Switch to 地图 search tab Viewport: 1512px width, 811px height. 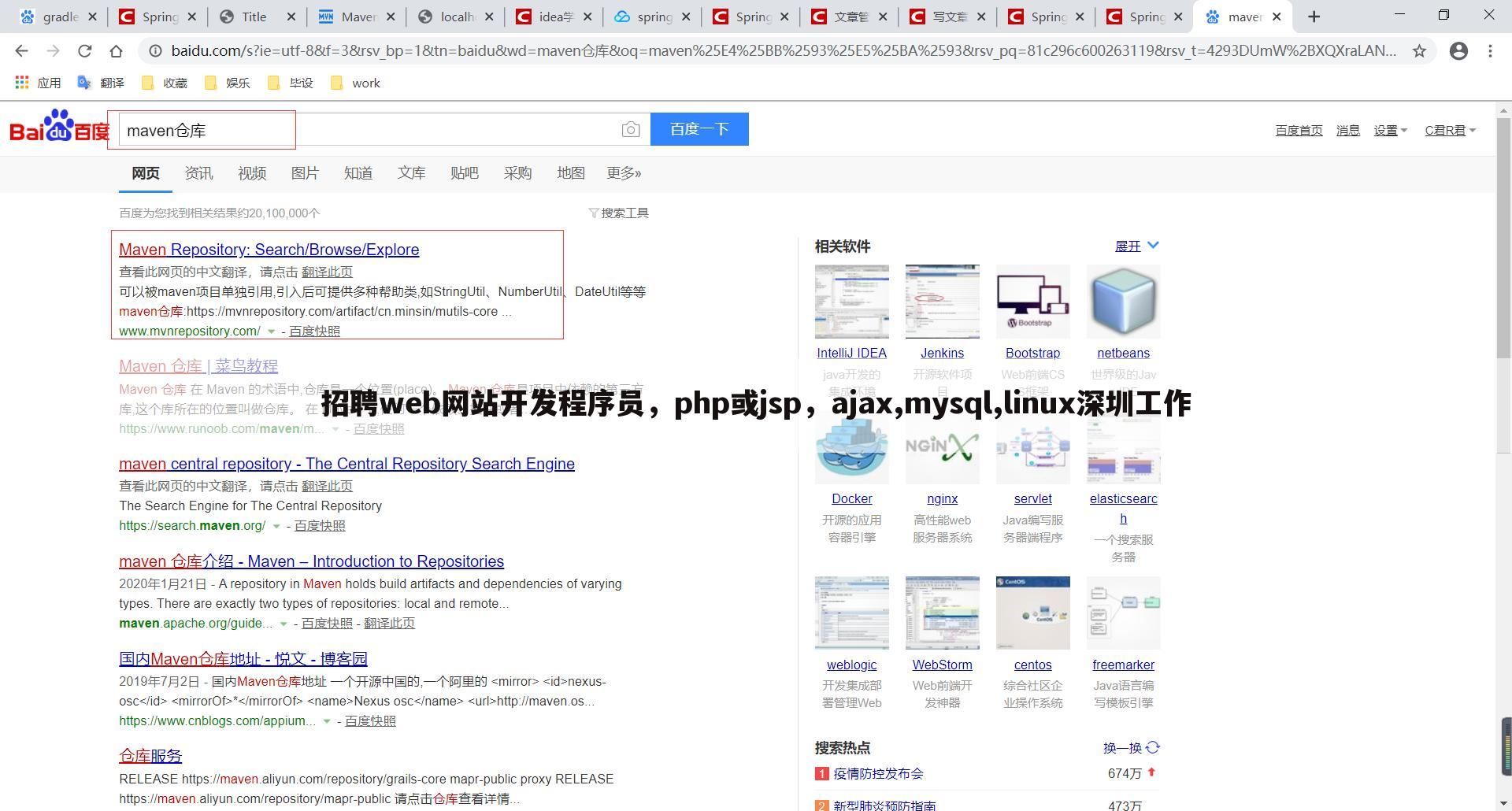[571, 173]
